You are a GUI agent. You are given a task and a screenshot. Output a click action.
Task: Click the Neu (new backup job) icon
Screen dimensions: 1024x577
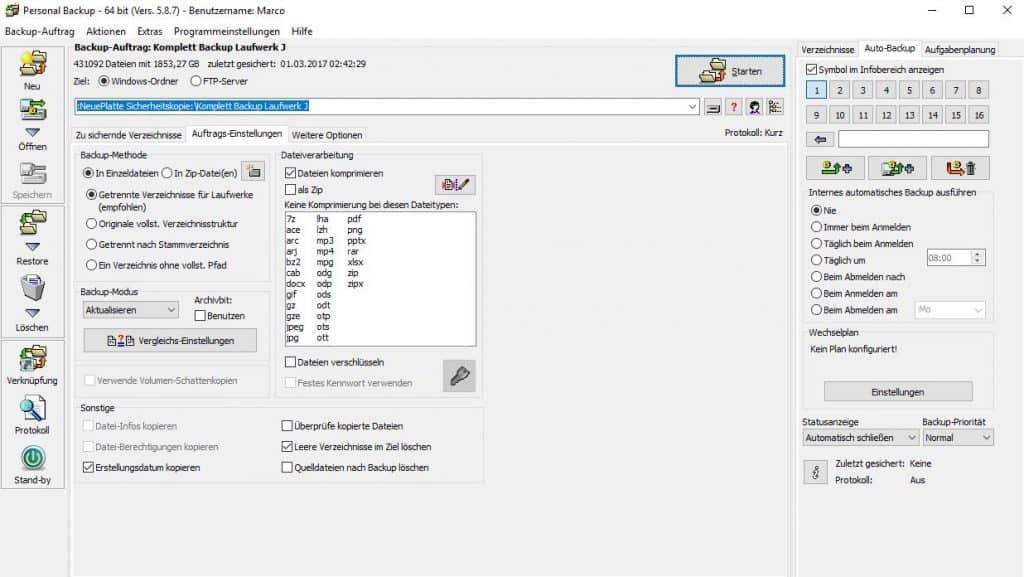pos(33,65)
